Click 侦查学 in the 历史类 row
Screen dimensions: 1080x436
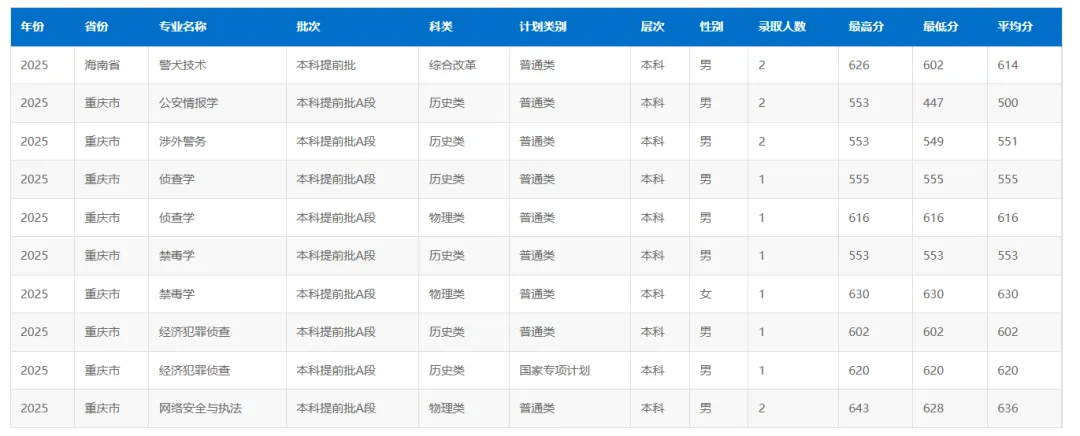coord(177,179)
